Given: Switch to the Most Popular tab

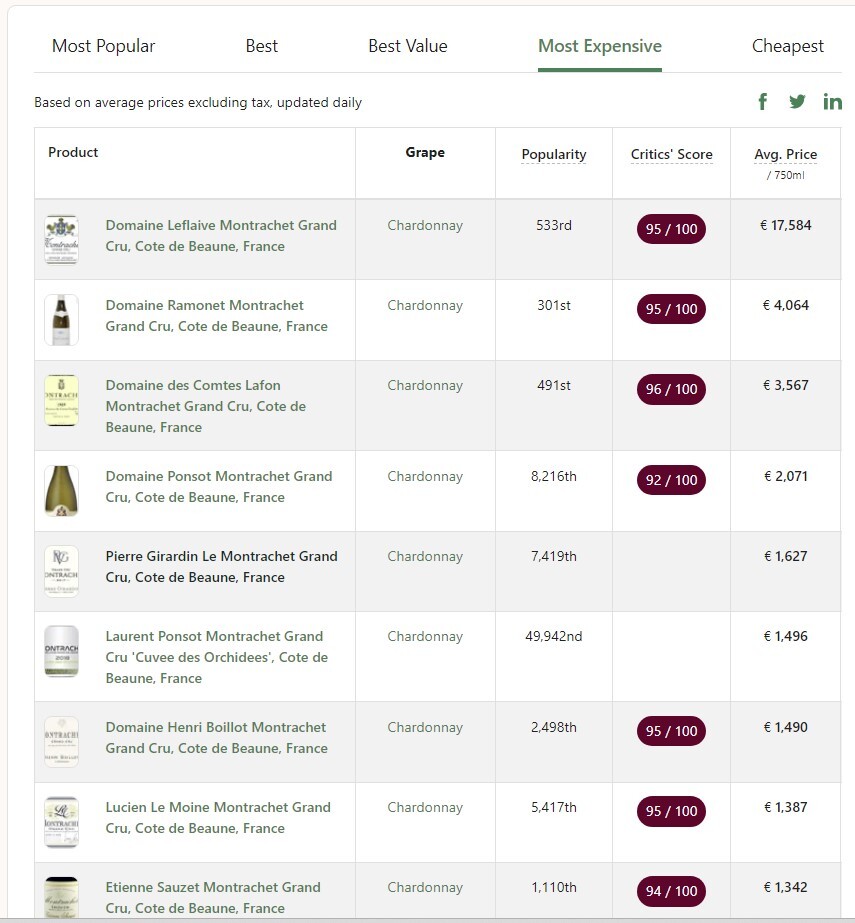Looking at the screenshot, I should point(104,46).
